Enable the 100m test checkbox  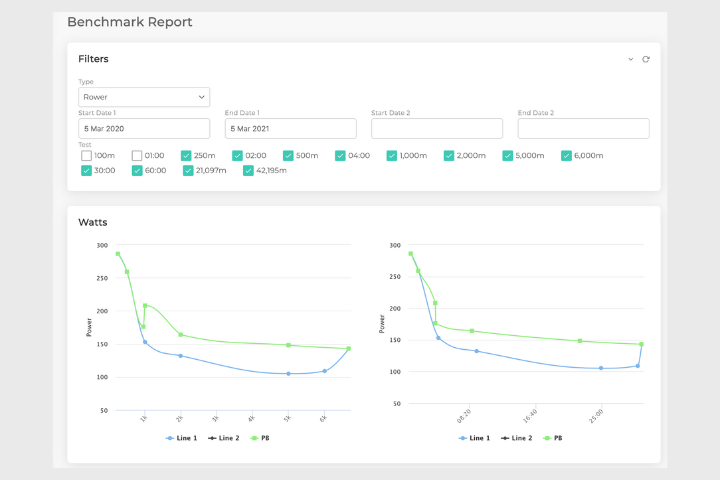tap(87, 156)
